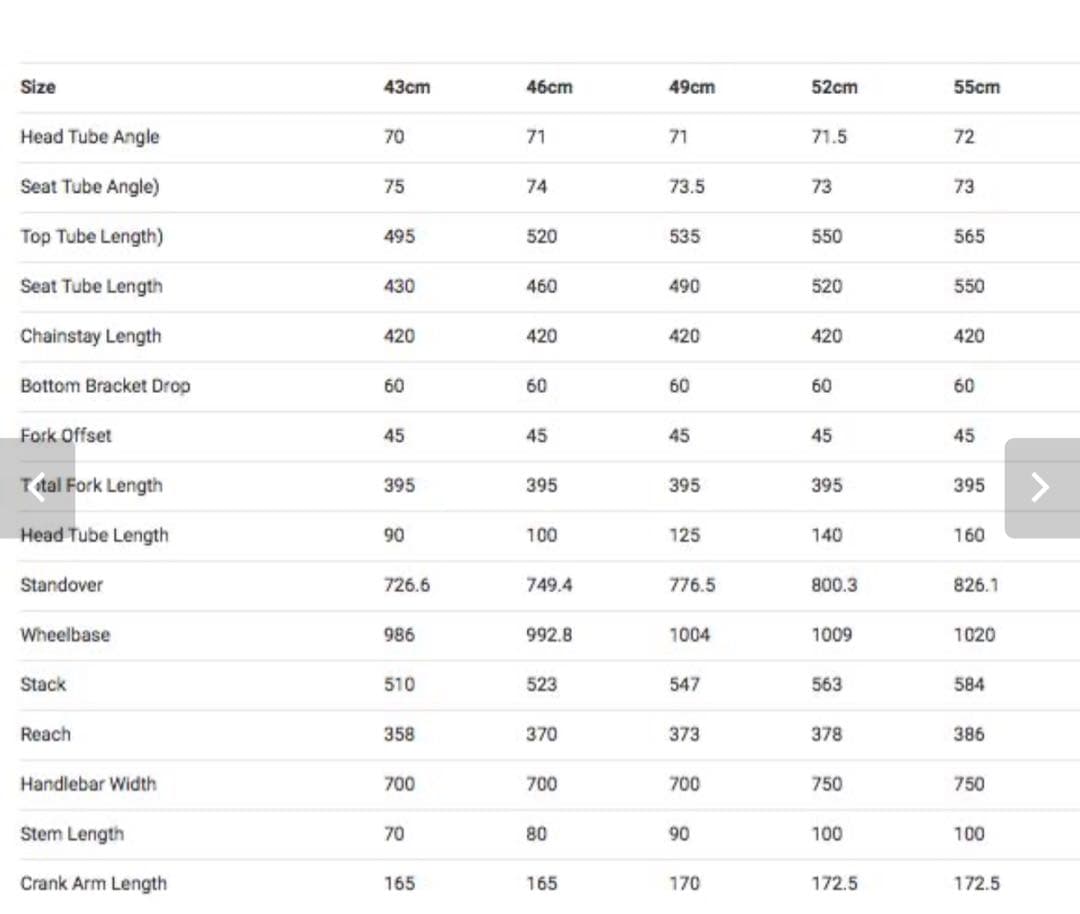Viewport: 1080px width, 914px height.
Task: Click the Chainstay Length row label
Action: (90, 336)
